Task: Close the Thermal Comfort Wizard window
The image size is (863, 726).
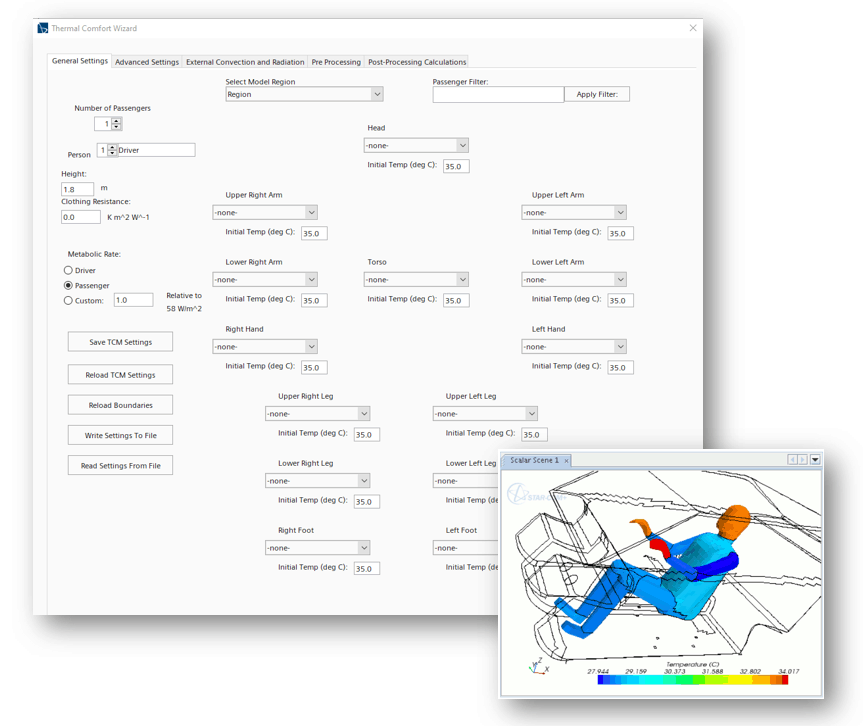Action: (x=693, y=28)
